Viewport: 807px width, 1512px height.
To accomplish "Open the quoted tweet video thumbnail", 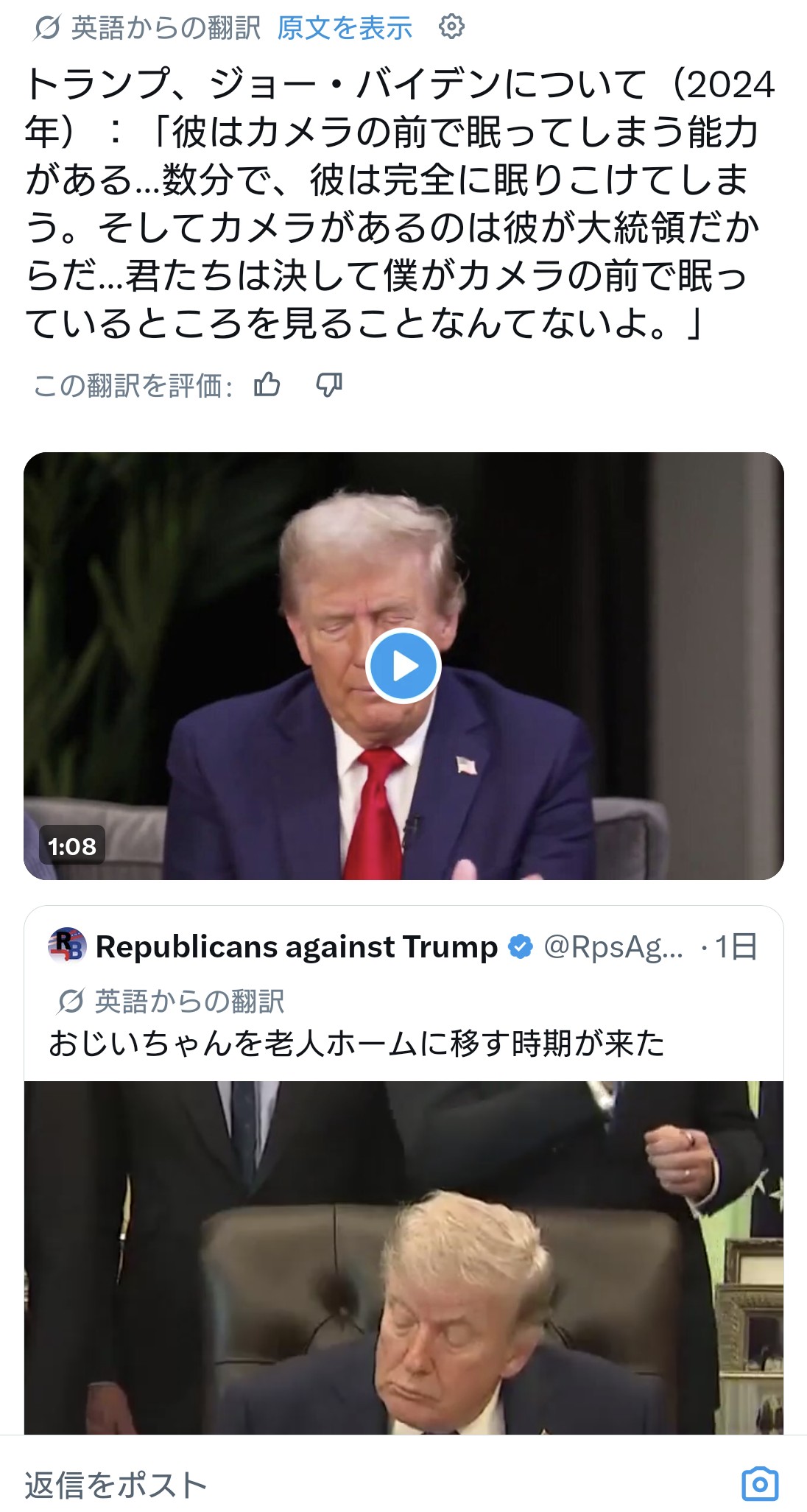I will tap(403, 1257).
